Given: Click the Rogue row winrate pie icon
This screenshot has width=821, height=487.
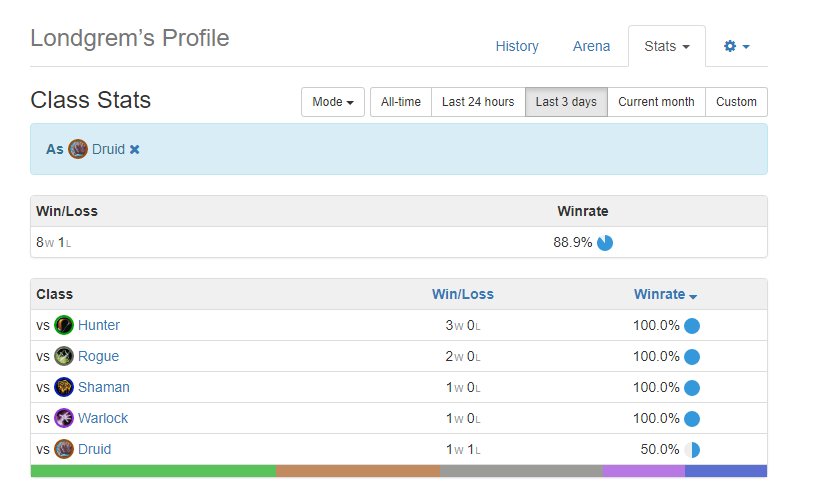Looking at the screenshot, I should coord(692,357).
